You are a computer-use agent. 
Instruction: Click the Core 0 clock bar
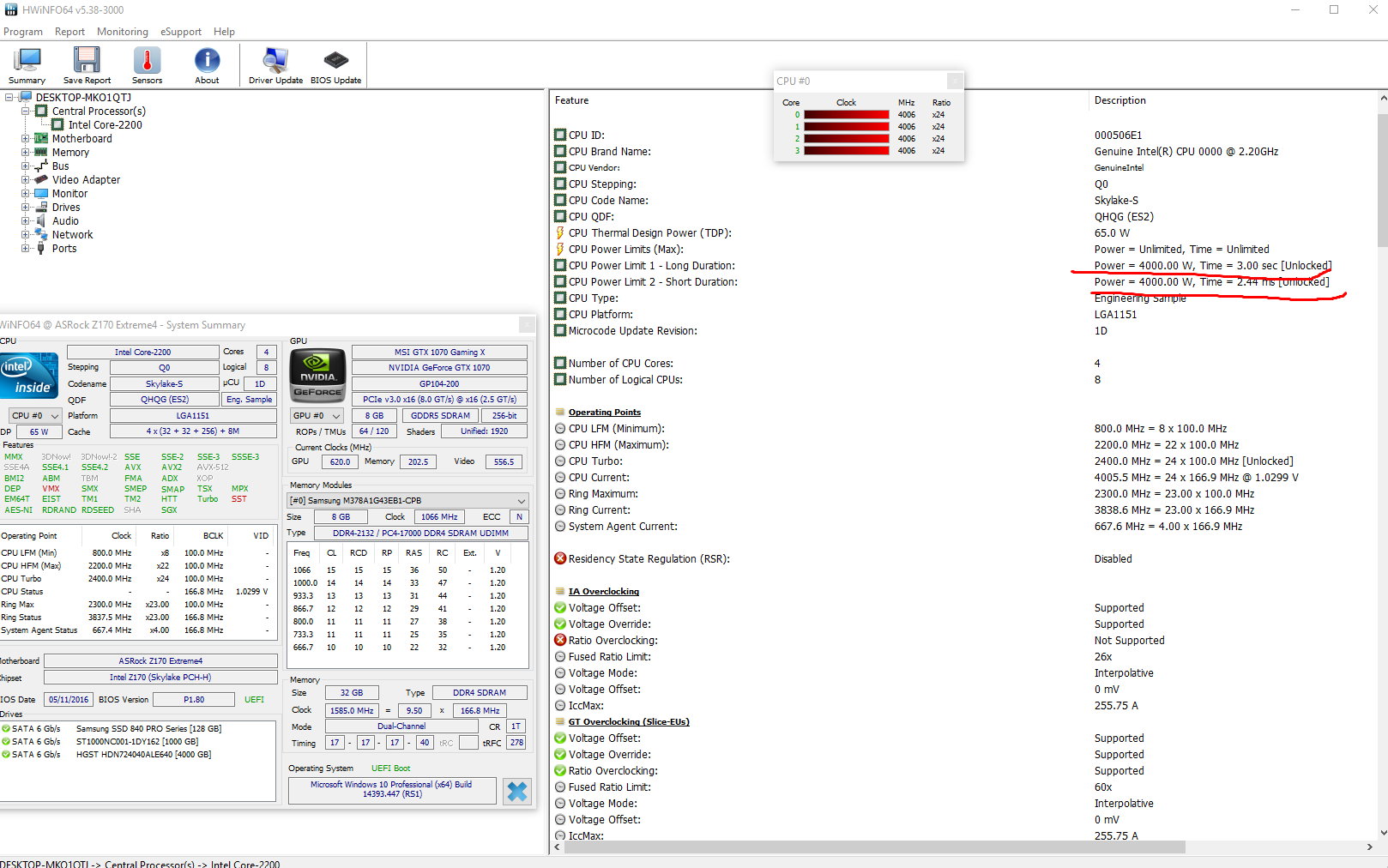846,115
